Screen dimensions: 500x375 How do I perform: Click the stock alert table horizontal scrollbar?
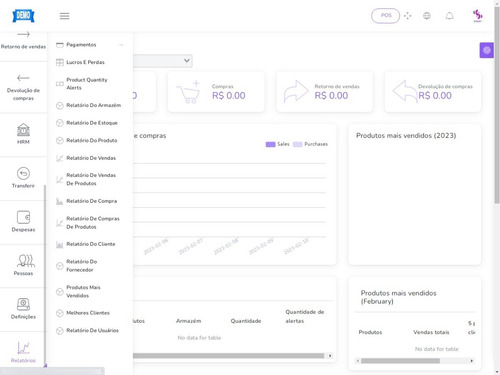coord(228,356)
